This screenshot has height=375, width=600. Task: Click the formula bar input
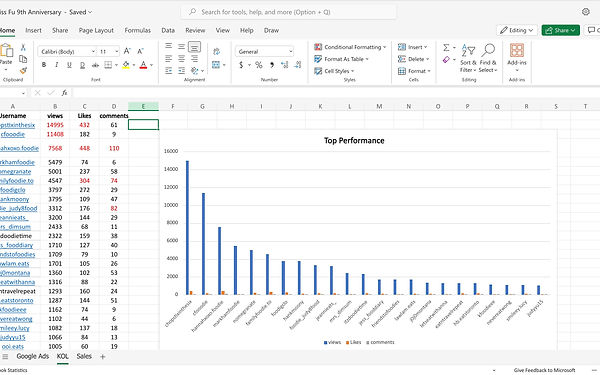click(x=335, y=93)
